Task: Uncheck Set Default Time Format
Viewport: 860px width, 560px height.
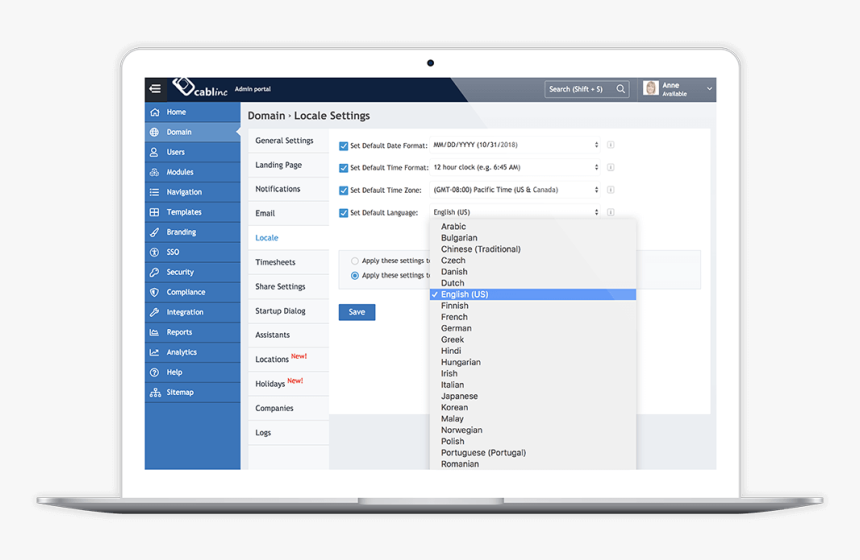Action: 343,168
